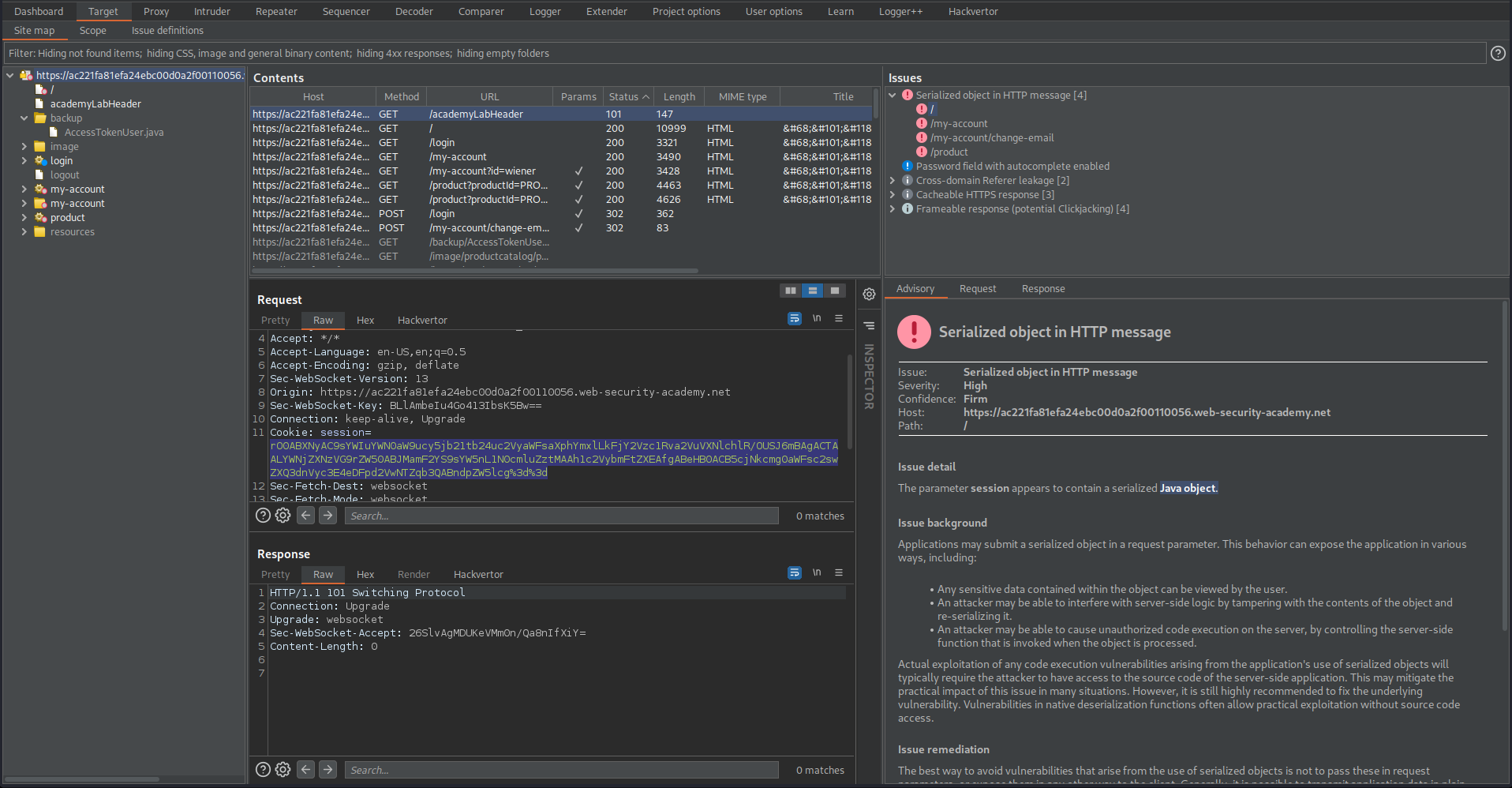The image size is (1512, 788).
Task: Open Inspector settings gear icon
Action: point(869,294)
